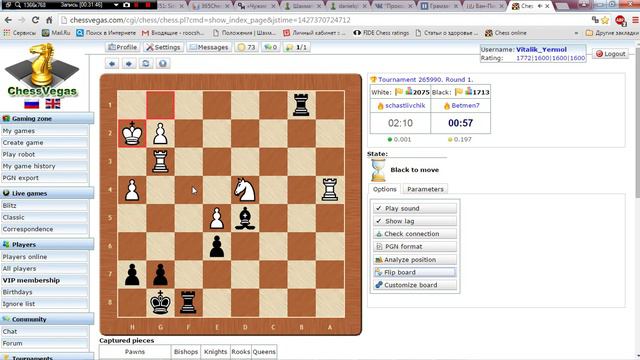Select the white knight on d4
Screen dimensions: 640x360
click(245, 190)
